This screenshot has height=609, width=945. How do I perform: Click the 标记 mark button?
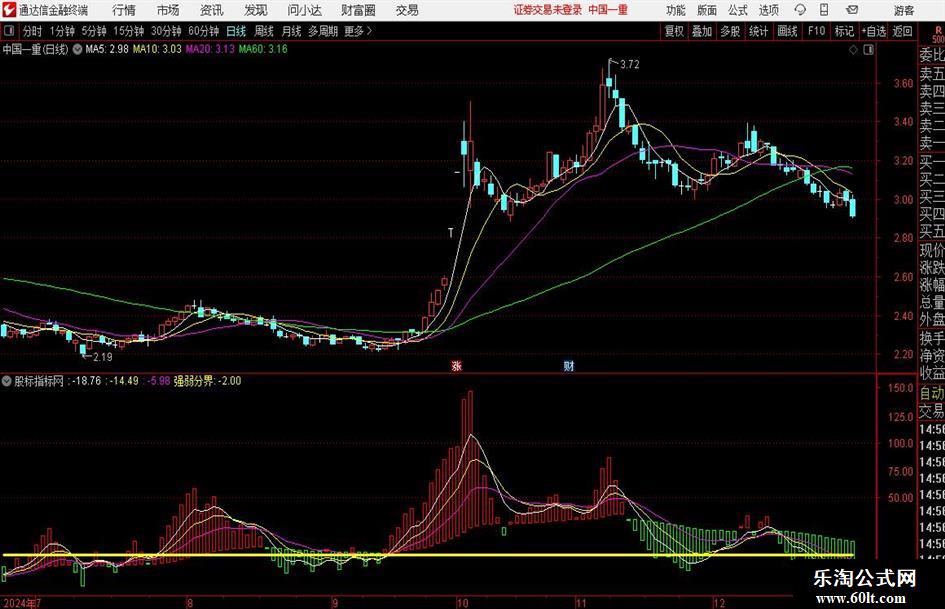tap(844, 31)
